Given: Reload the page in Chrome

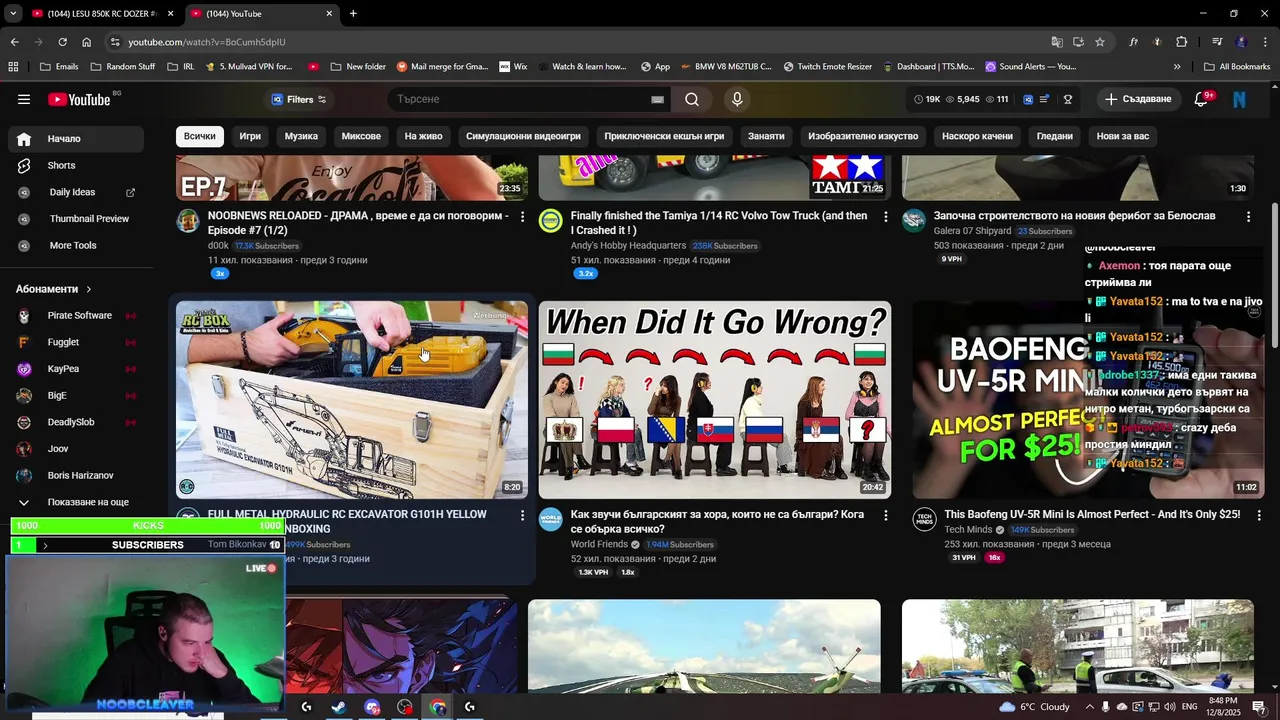Looking at the screenshot, I should (62, 42).
